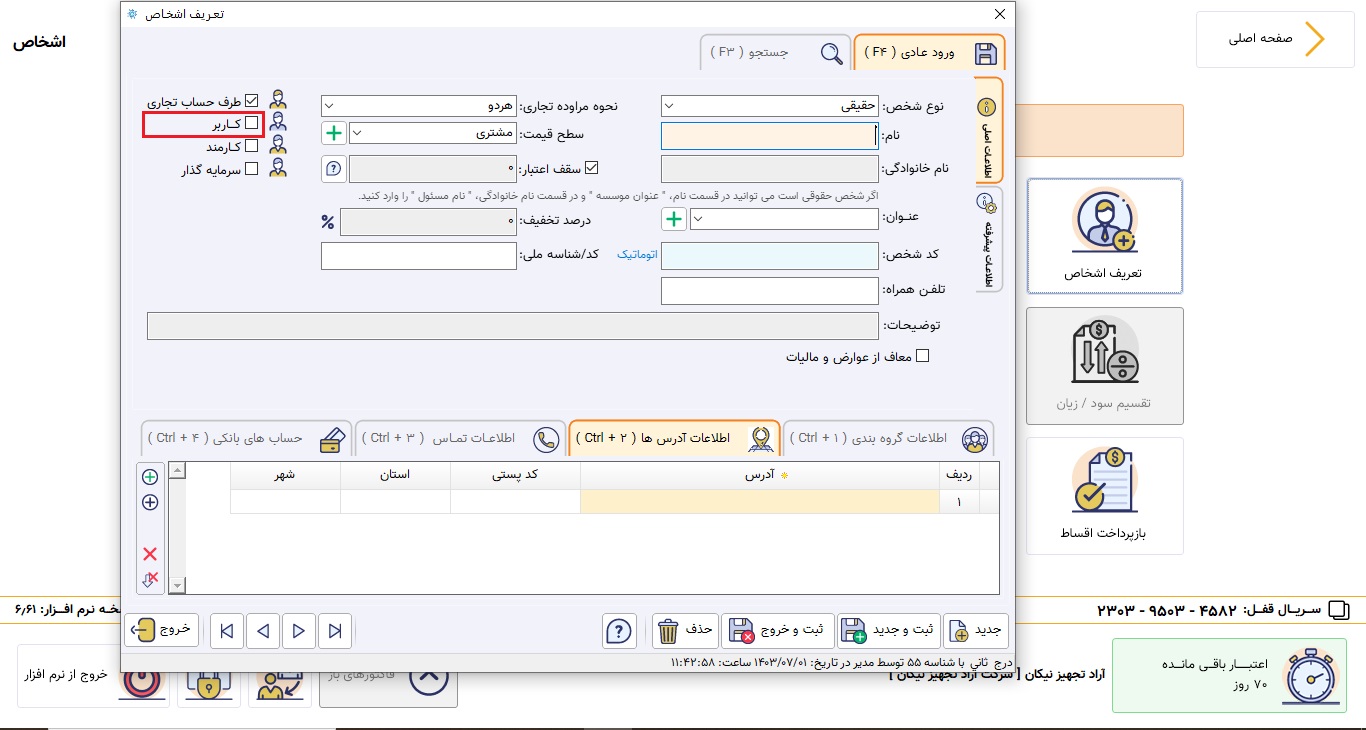This screenshot has height=730, width=1366.
Task: Click the حذف trash delete button
Action: (686, 631)
